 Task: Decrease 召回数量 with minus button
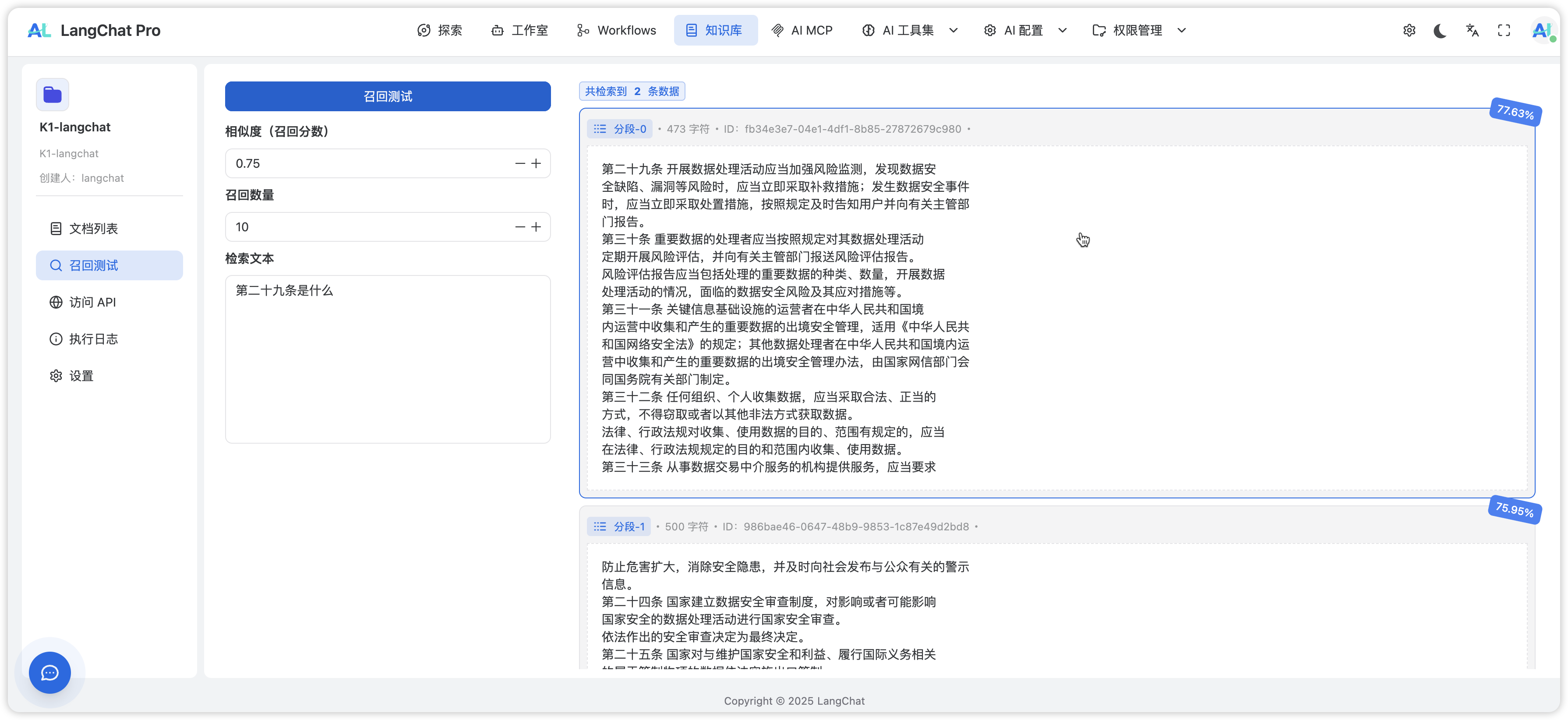point(520,227)
